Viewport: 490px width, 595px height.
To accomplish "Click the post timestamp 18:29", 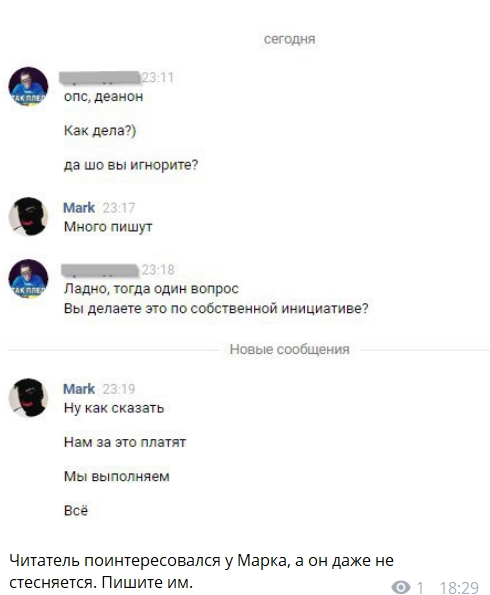I will [x=459, y=587].
